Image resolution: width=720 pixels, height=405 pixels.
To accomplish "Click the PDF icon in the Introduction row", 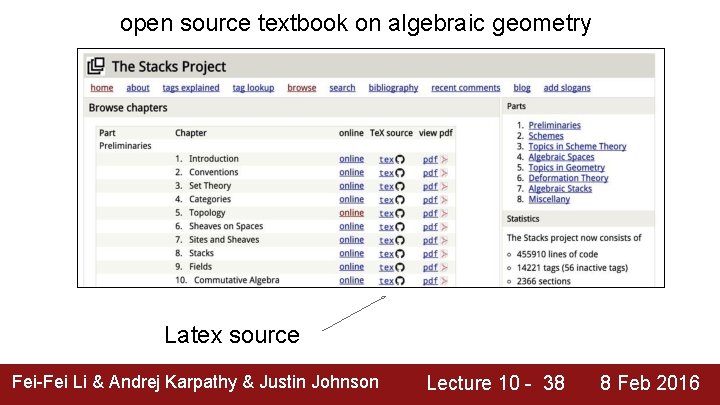I will [x=444, y=159].
